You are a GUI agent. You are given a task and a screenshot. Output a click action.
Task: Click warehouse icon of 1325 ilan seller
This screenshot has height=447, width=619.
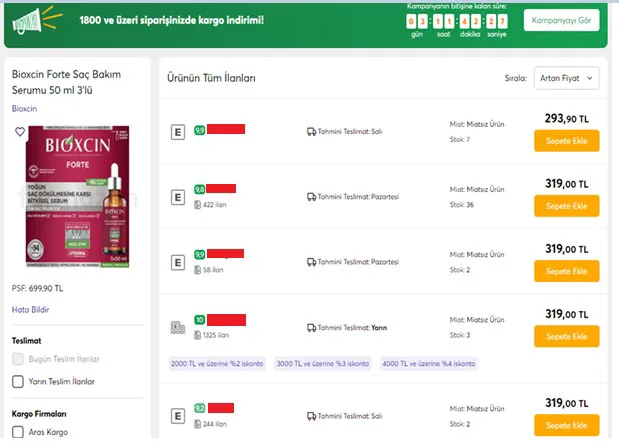click(x=178, y=327)
